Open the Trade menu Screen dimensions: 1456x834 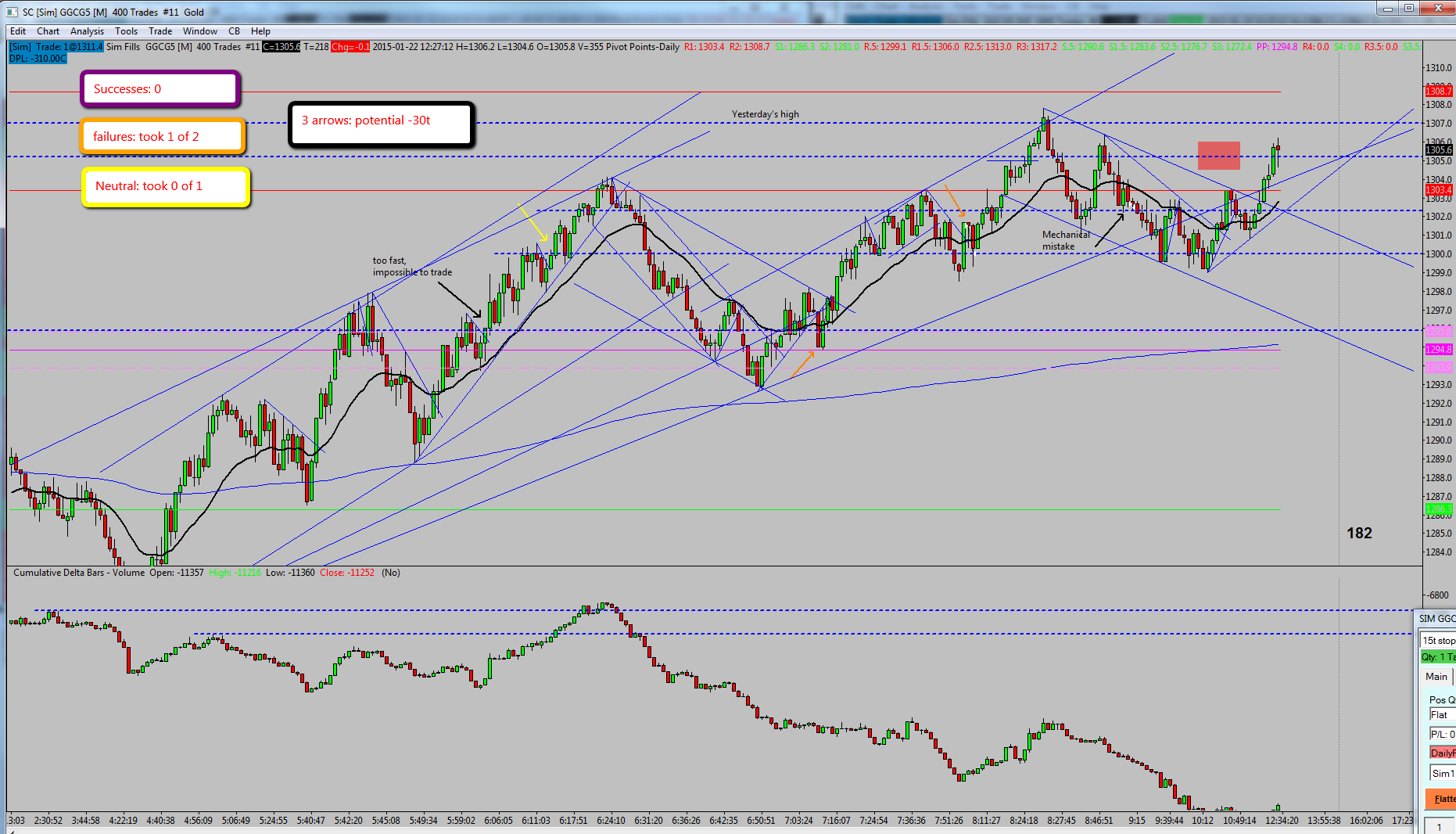[x=160, y=31]
